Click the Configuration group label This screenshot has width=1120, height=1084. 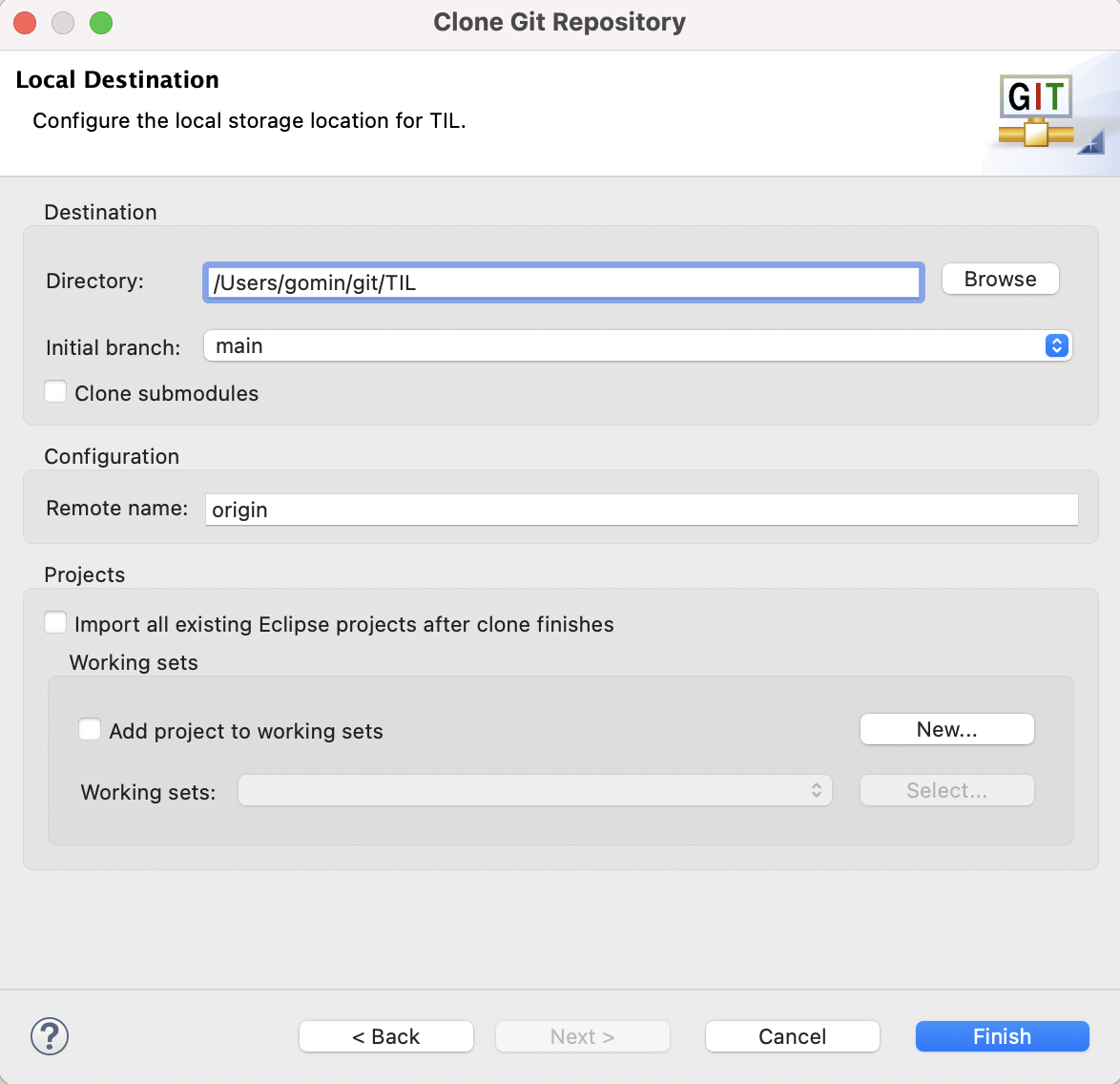point(112,457)
